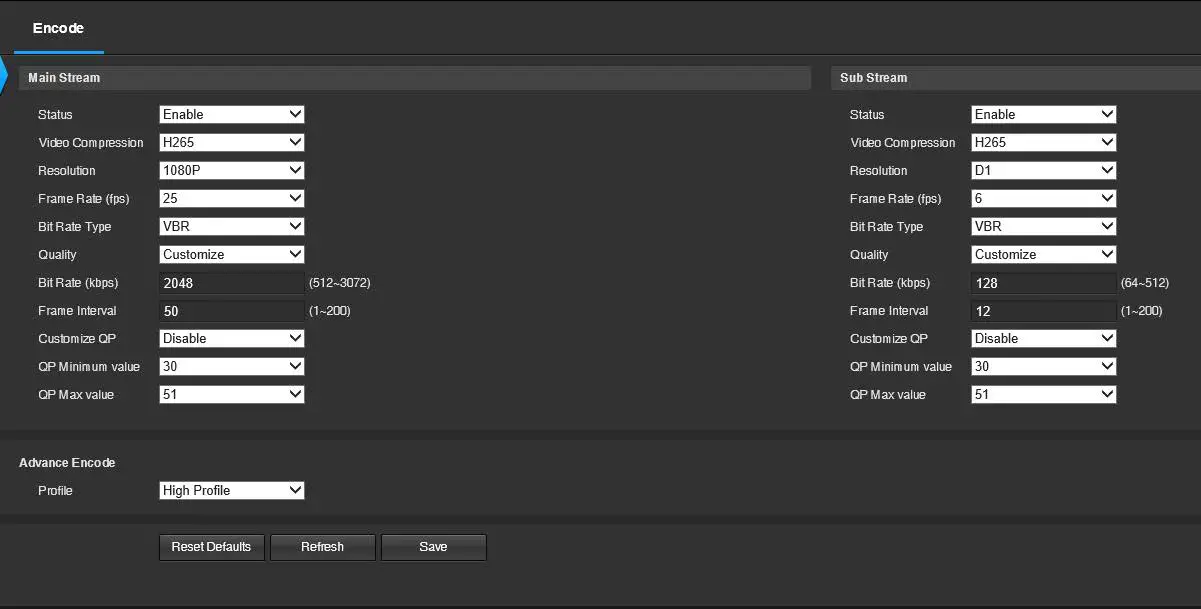Open Main Stream Bit Rate Type dropdown
This screenshot has height=609, width=1201.
point(232,227)
